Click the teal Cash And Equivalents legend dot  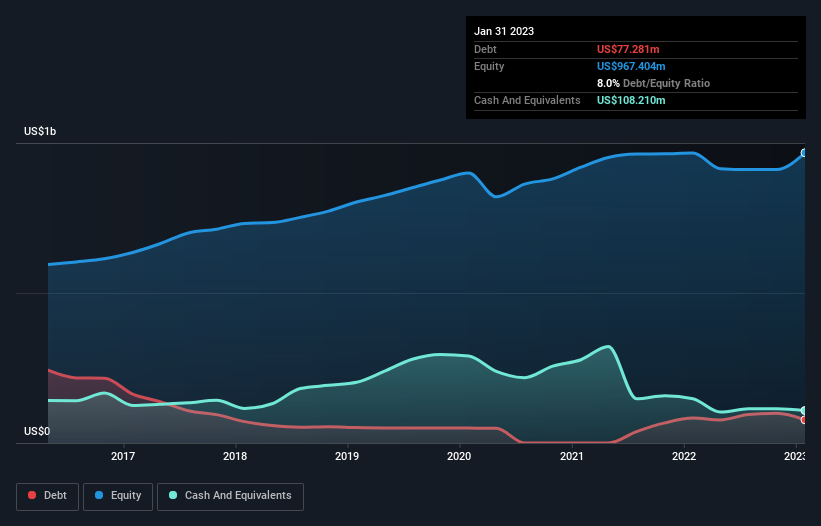coord(173,495)
